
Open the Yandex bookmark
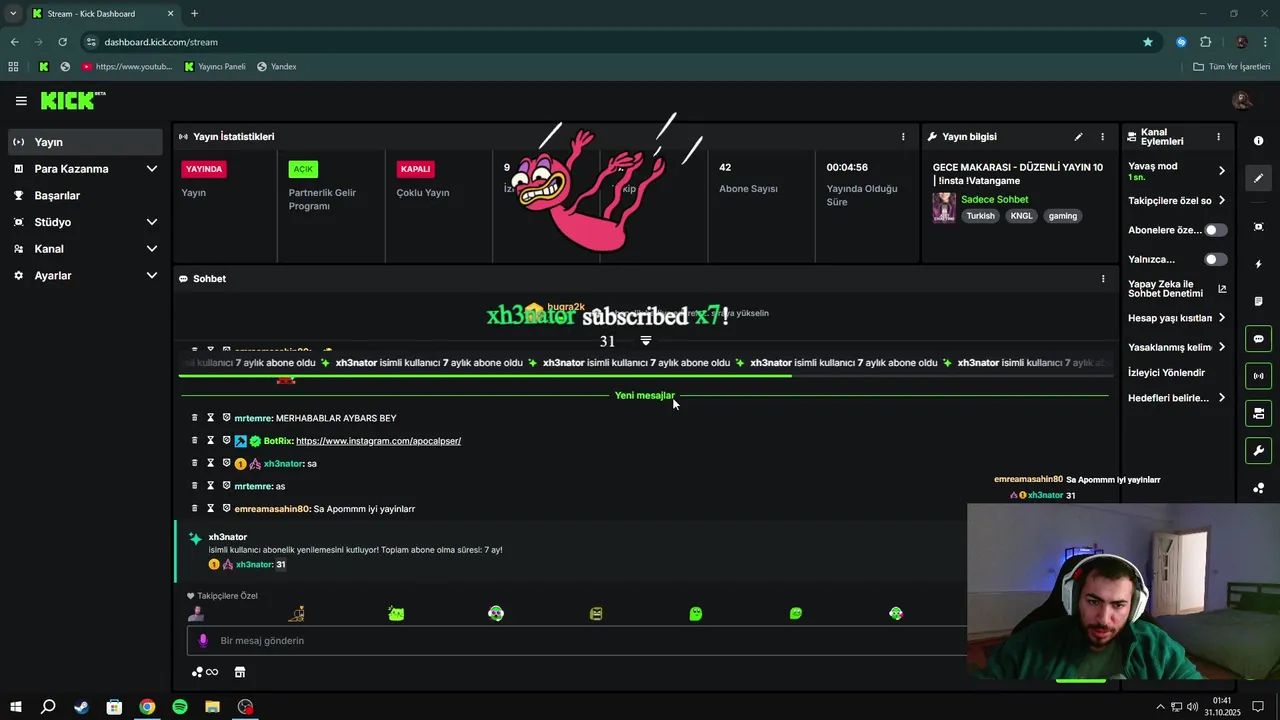coord(277,67)
